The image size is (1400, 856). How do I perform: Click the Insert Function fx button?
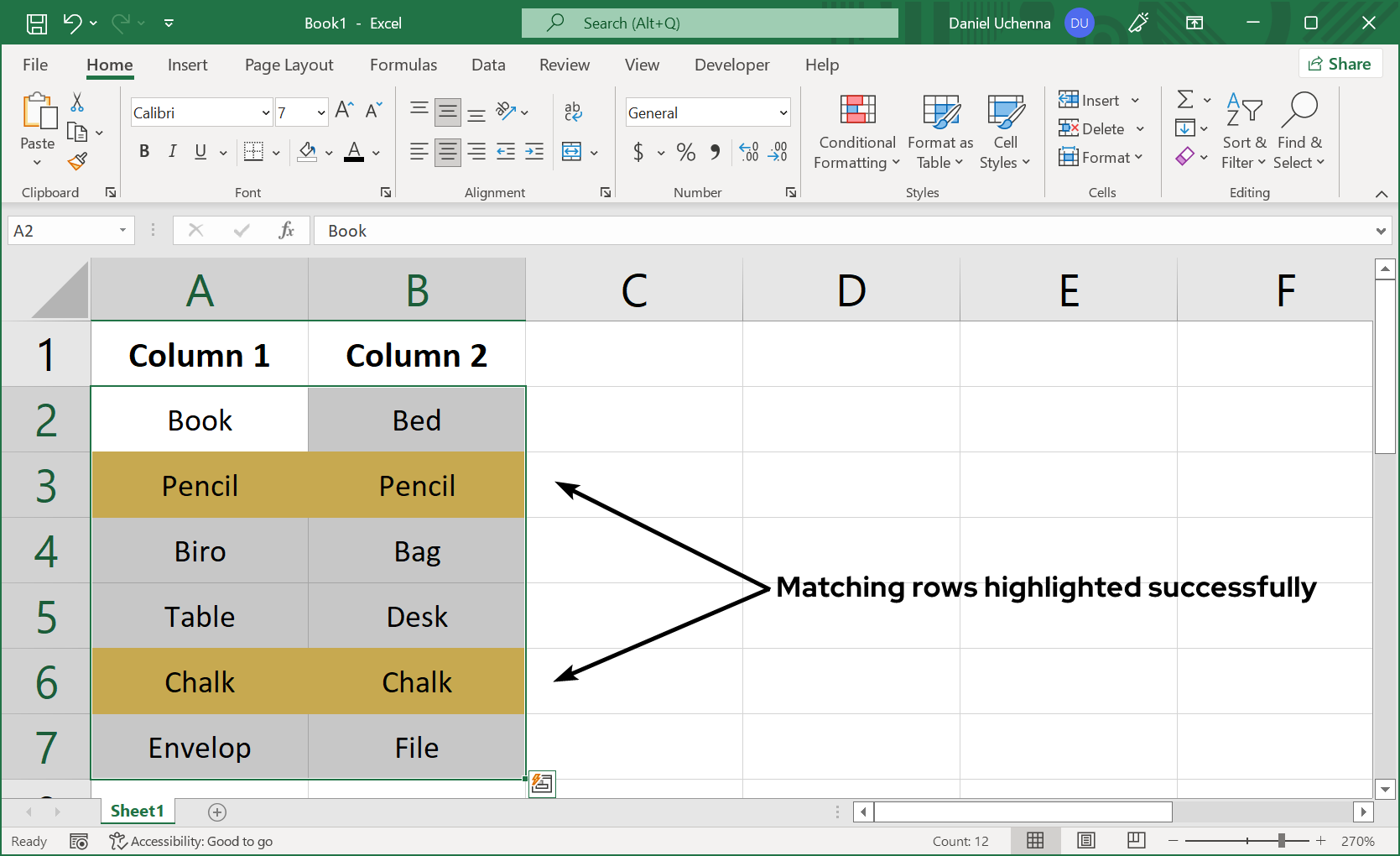[x=287, y=230]
